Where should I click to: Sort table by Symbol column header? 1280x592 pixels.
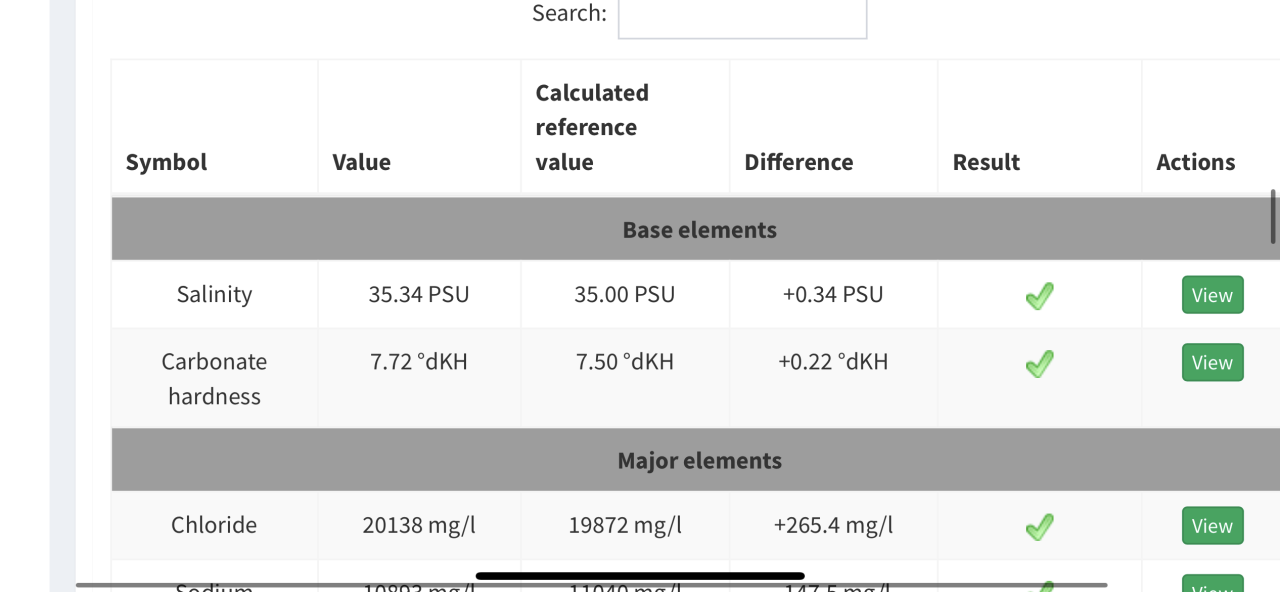click(167, 162)
